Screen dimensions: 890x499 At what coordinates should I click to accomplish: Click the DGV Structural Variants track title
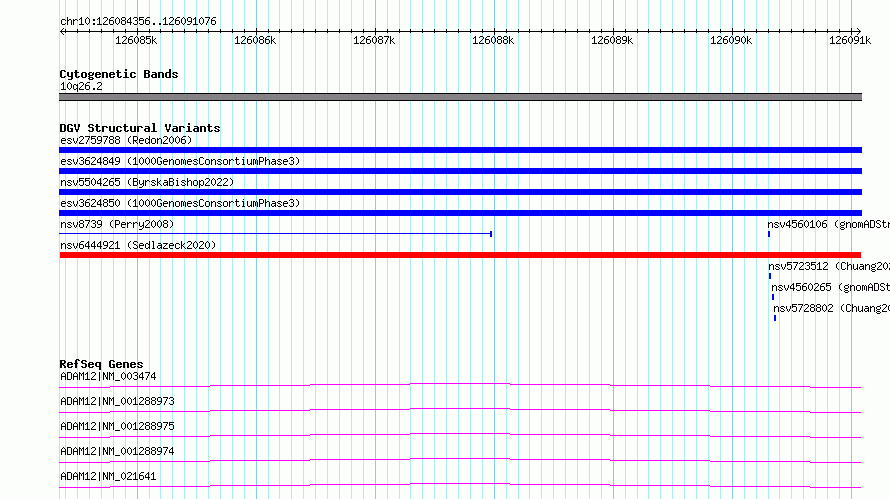click(140, 128)
